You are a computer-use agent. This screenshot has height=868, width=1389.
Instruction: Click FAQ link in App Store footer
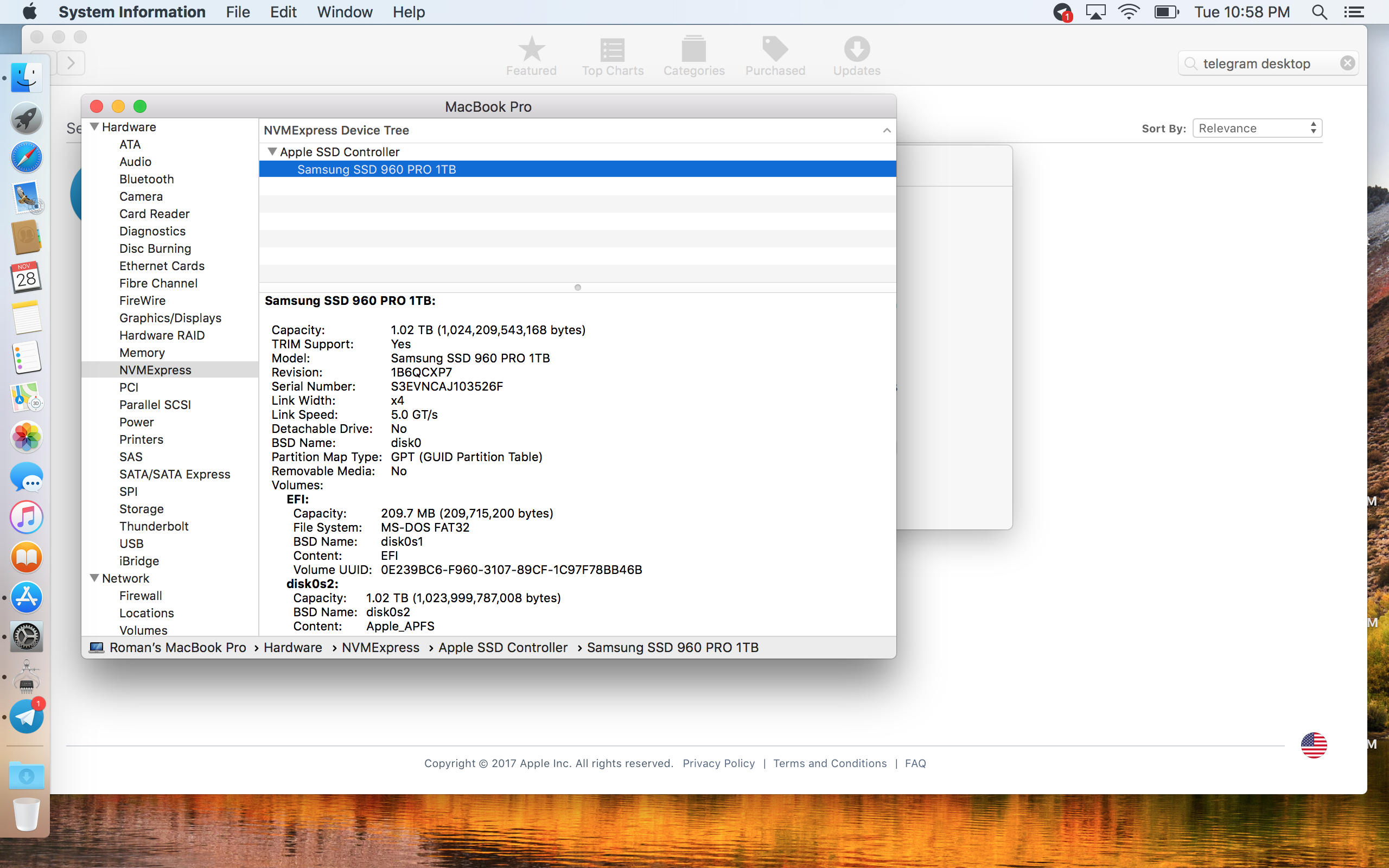(915, 763)
